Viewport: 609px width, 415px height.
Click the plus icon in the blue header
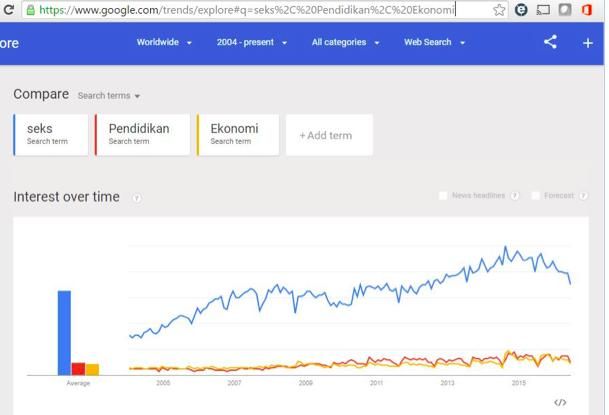[x=588, y=43]
